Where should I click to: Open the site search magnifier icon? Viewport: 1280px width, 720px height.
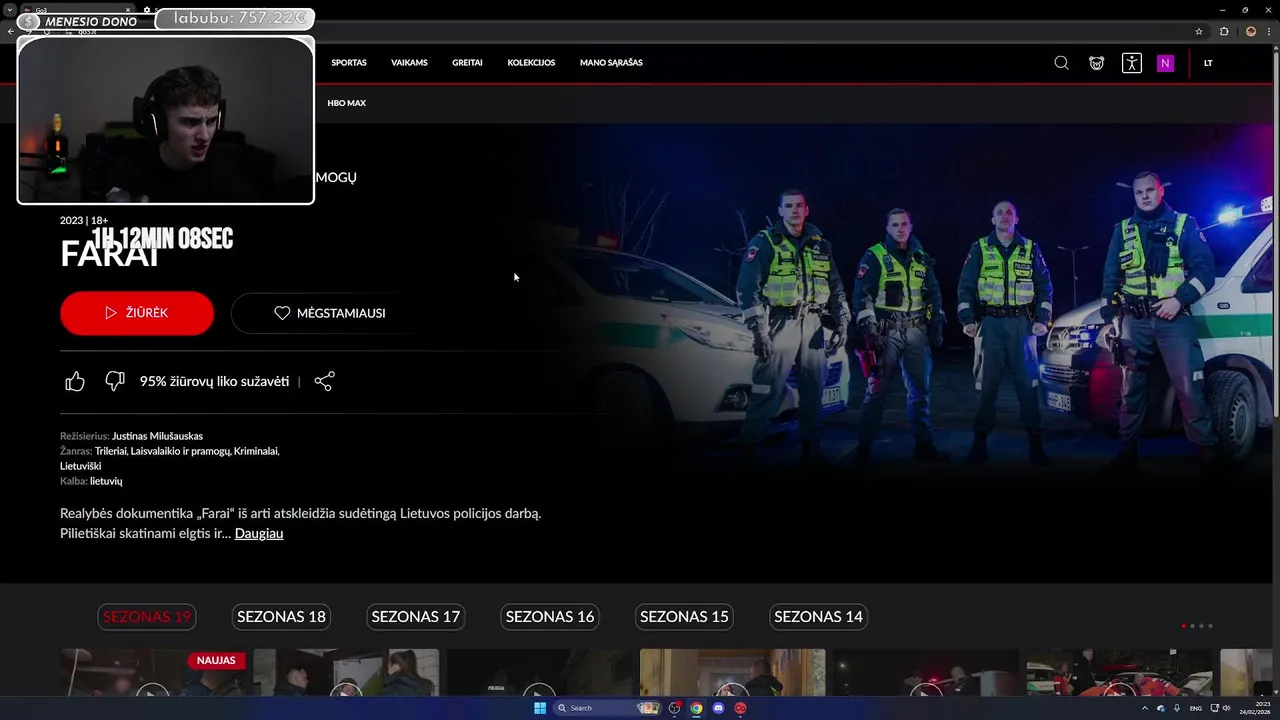coord(1061,63)
